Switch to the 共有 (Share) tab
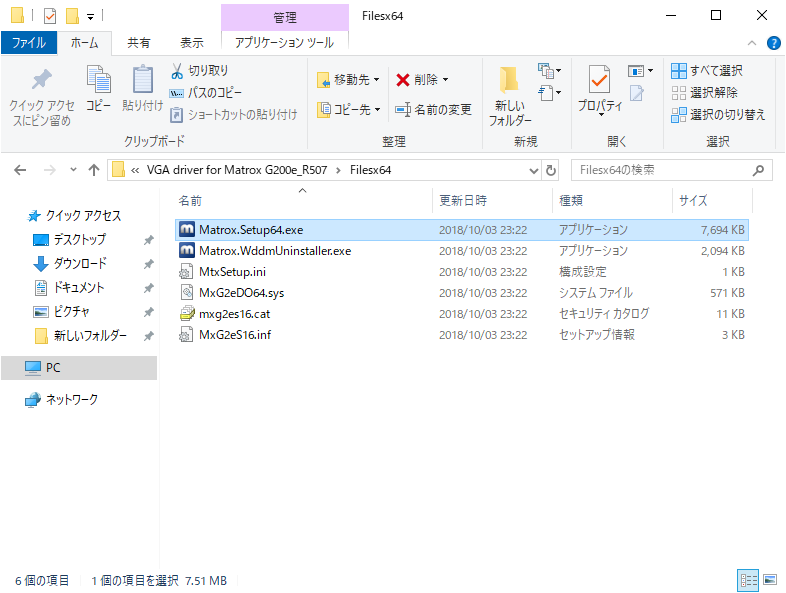This screenshot has width=786, height=593. [x=138, y=43]
